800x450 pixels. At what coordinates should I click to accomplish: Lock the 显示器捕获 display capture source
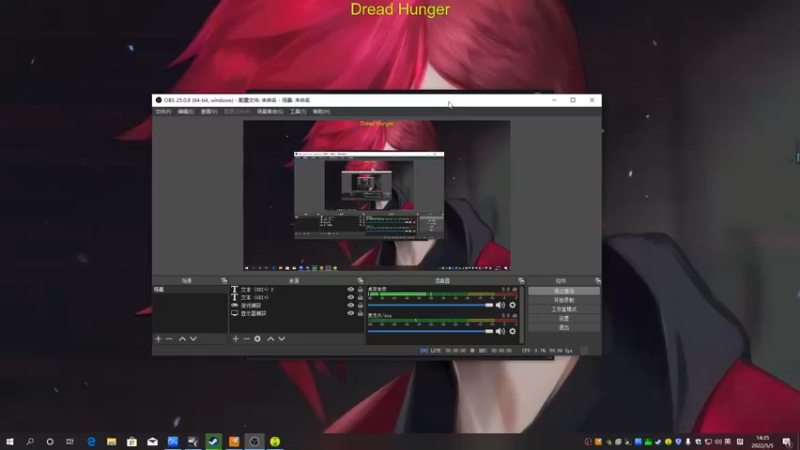click(360, 313)
